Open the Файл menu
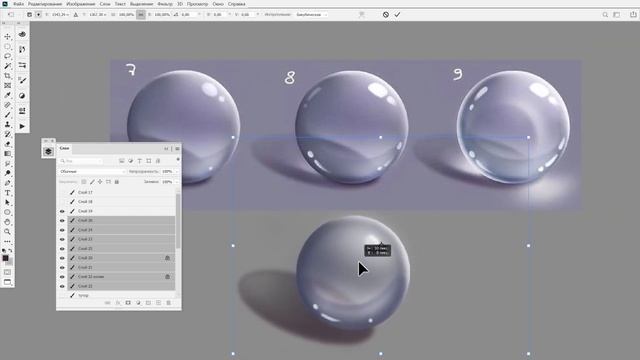 click(18, 4)
